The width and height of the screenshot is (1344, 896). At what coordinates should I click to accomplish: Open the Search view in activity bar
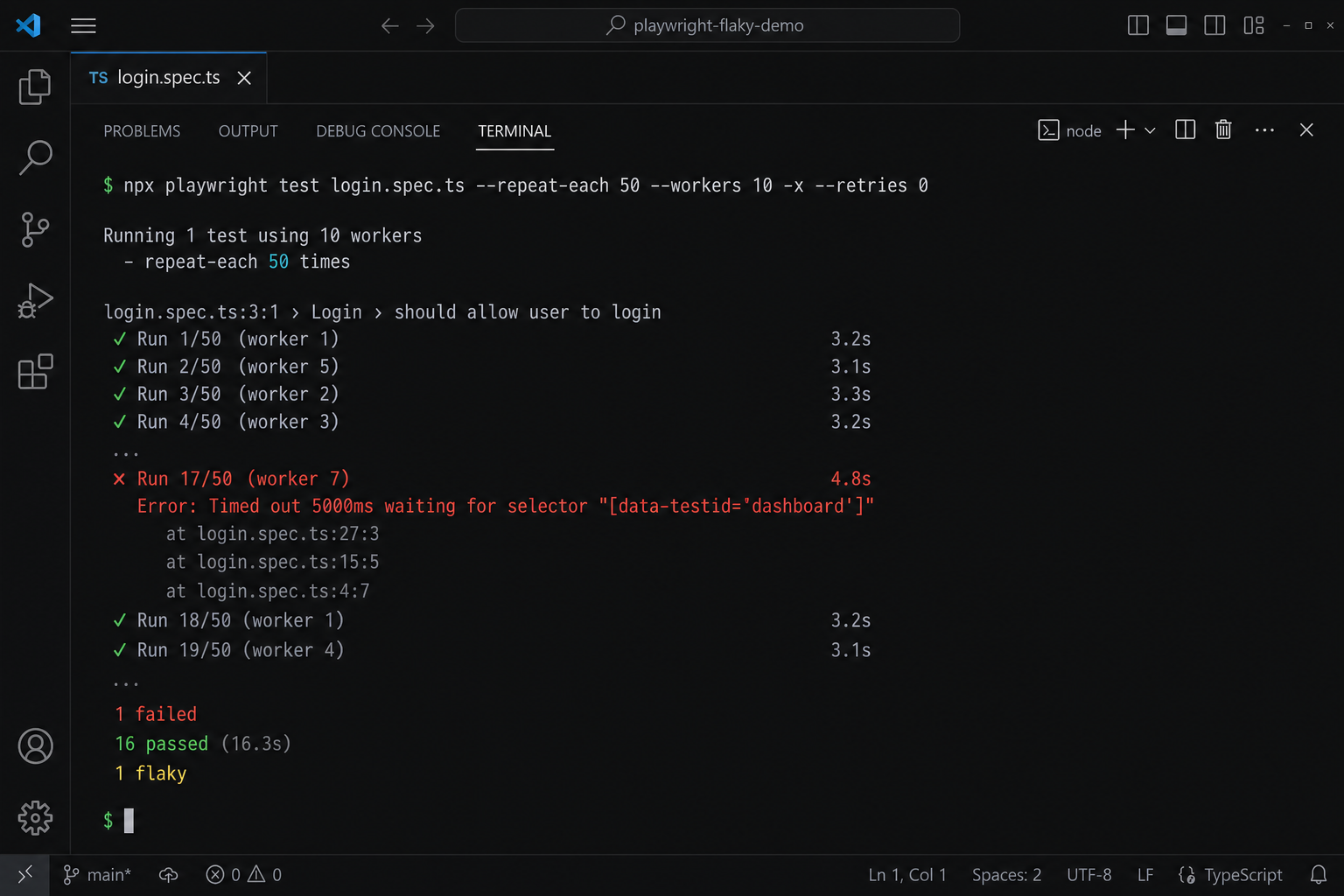pos(35,157)
